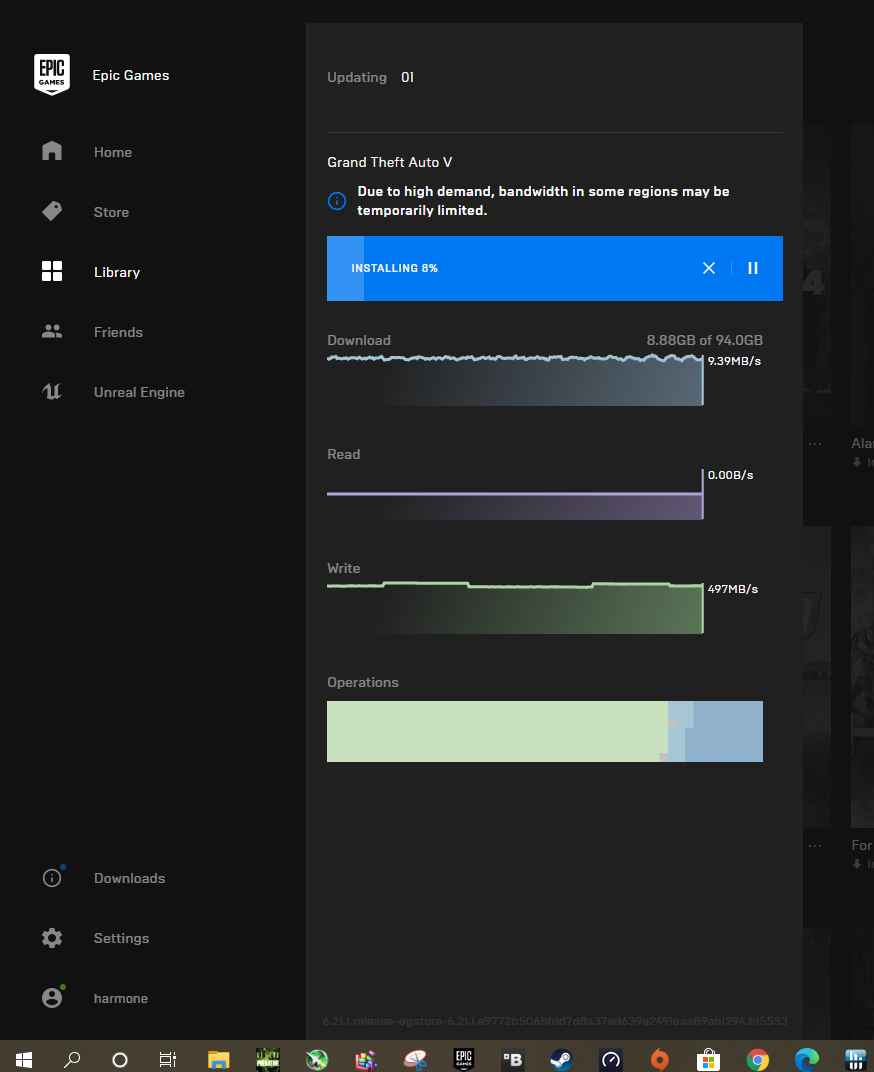Open File Explorer from the taskbar
874x1072 pixels.
point(219,1060)
